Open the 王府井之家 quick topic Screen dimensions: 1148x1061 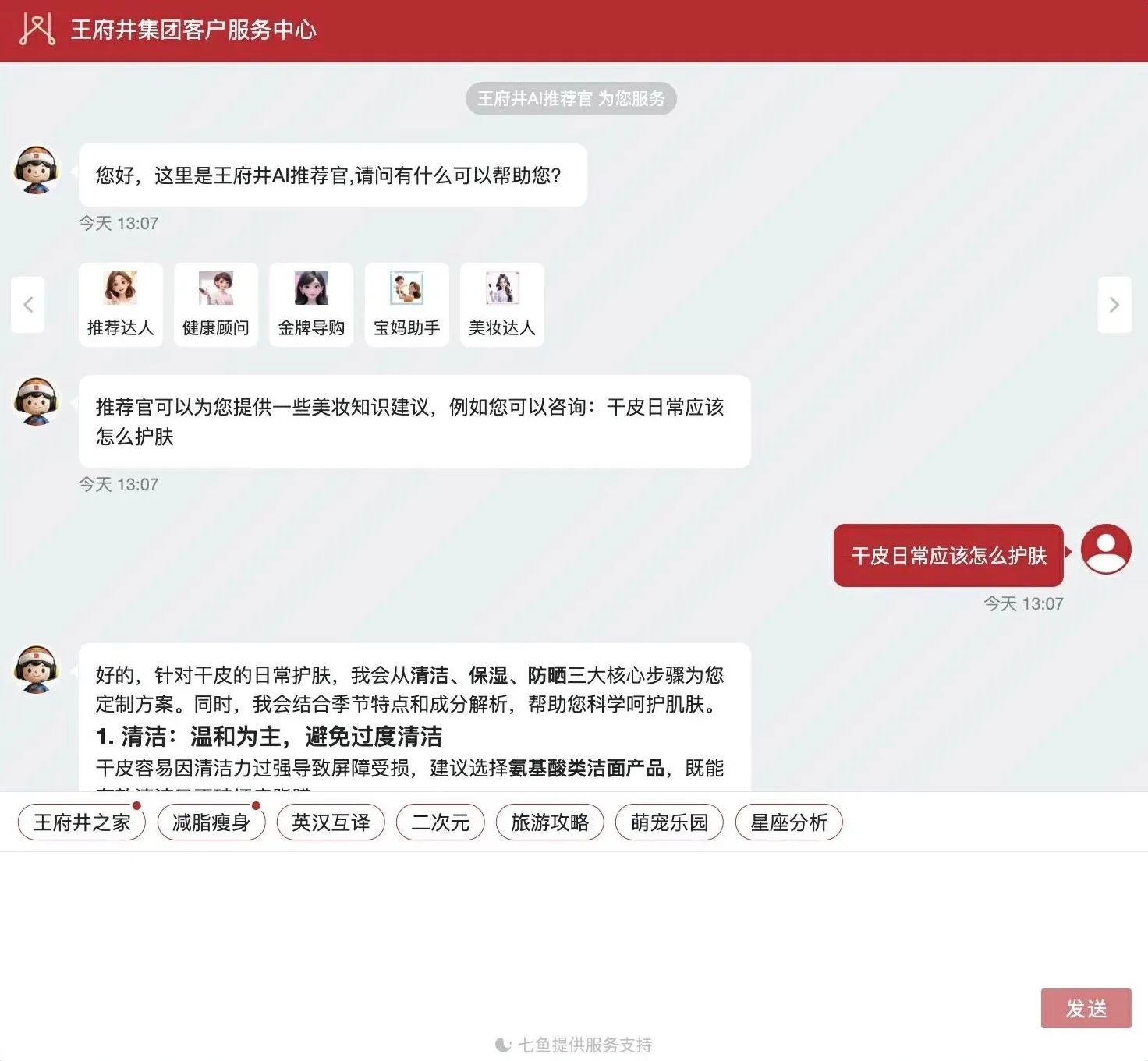(82, 822)
